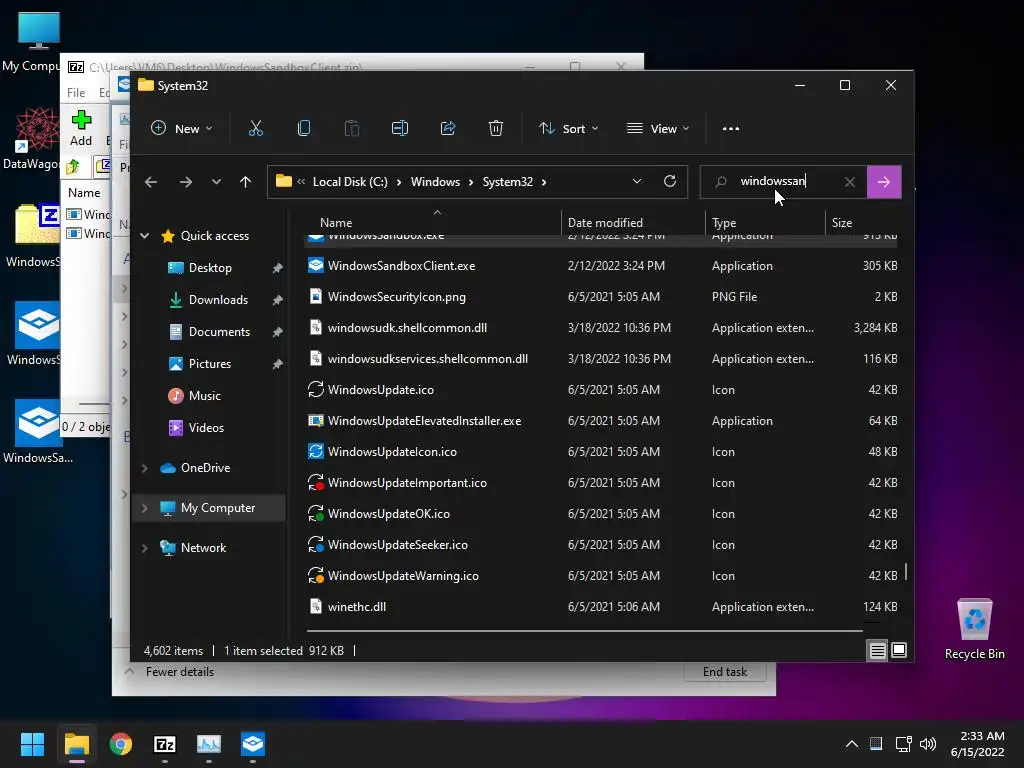Open Recycle Bin on the desktop
1024x768 pixels.
(x=974, y=630)
